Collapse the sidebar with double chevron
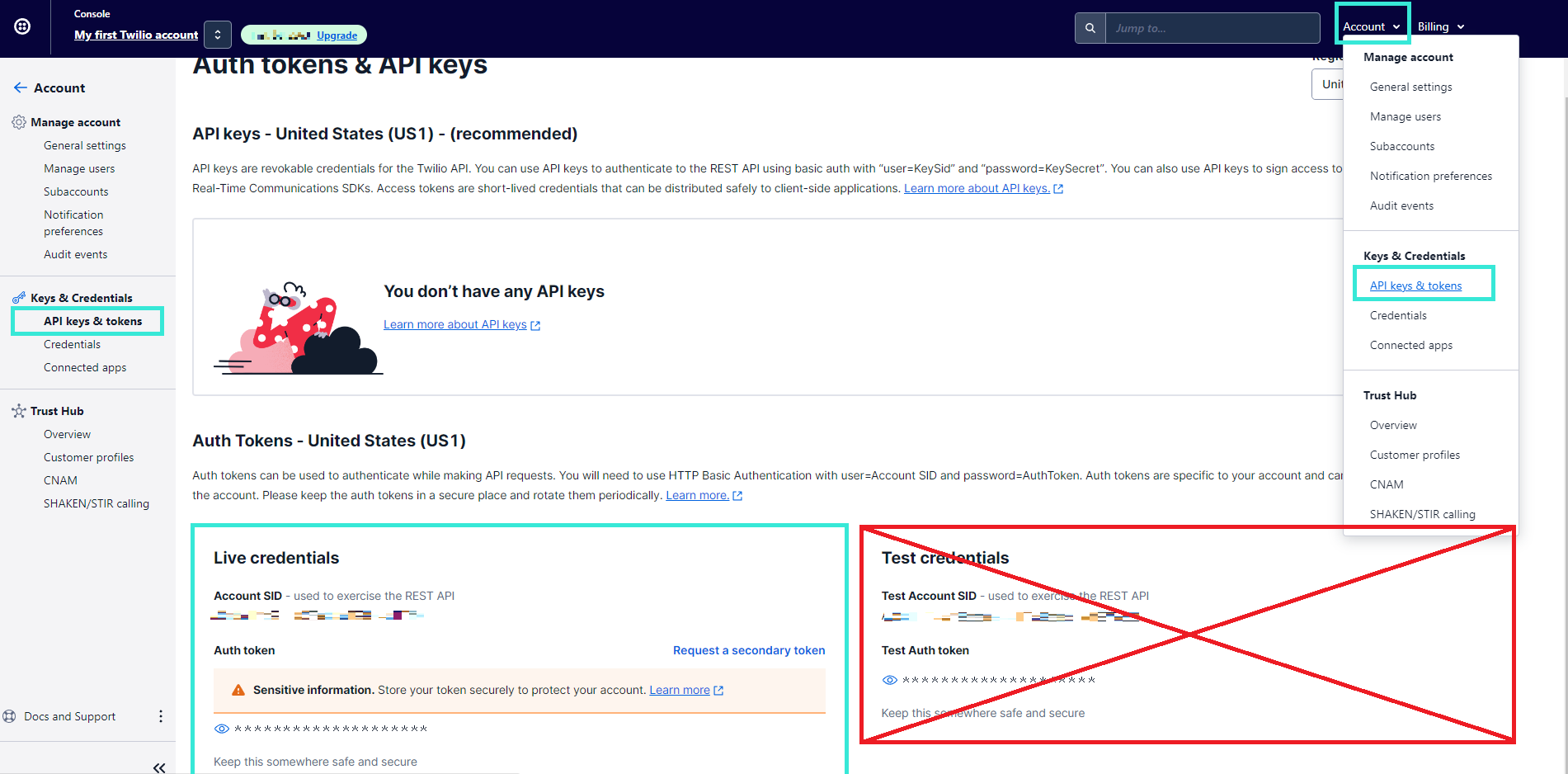This screenshot has width=1568, height=774. click(159, 767)
